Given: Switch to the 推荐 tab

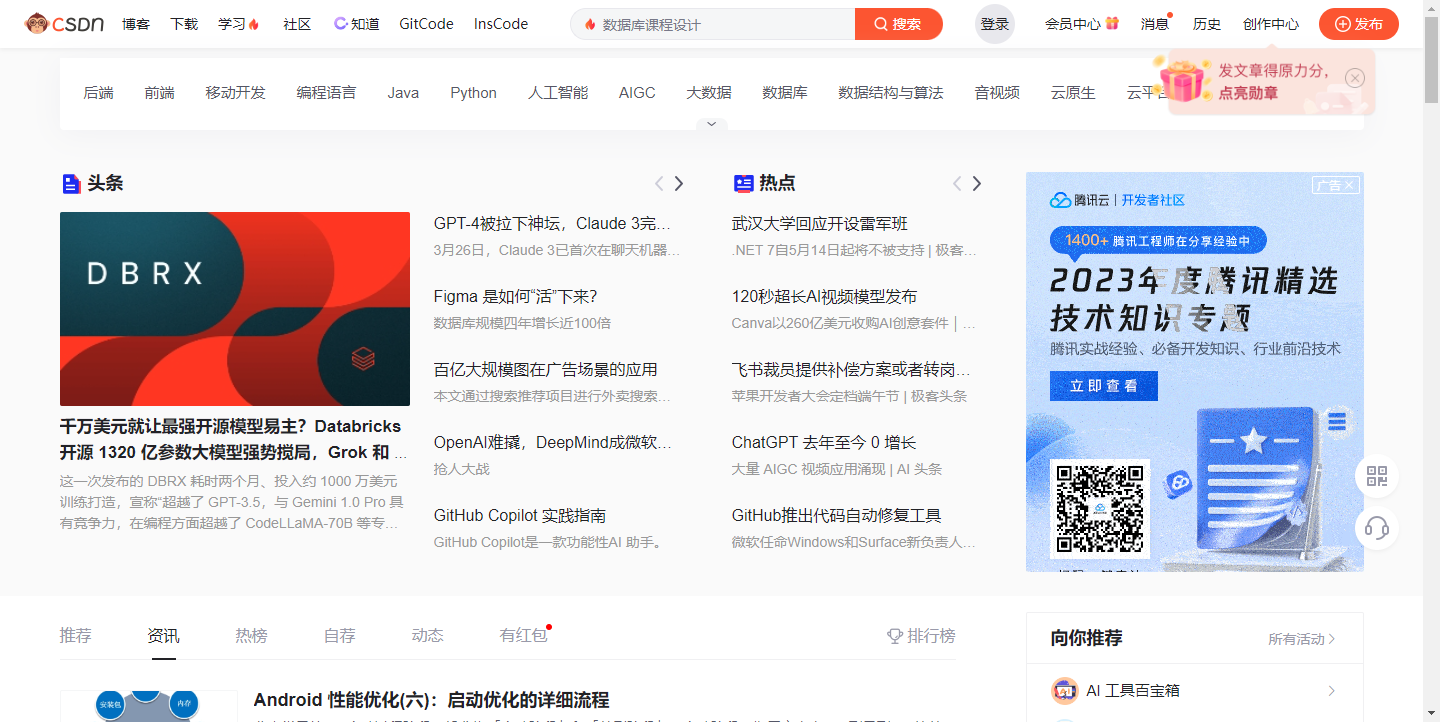Looking at the screenshot, I should pyautogui.click(x=76, y=636).
